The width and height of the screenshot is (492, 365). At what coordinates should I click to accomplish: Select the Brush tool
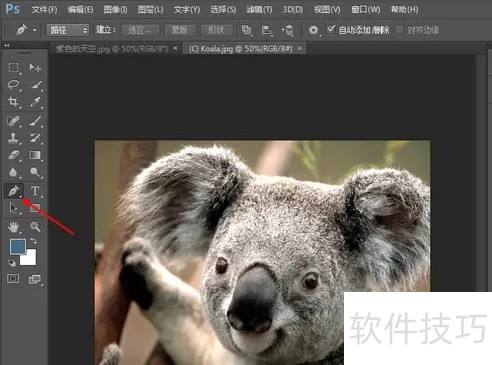pos(35,121)
